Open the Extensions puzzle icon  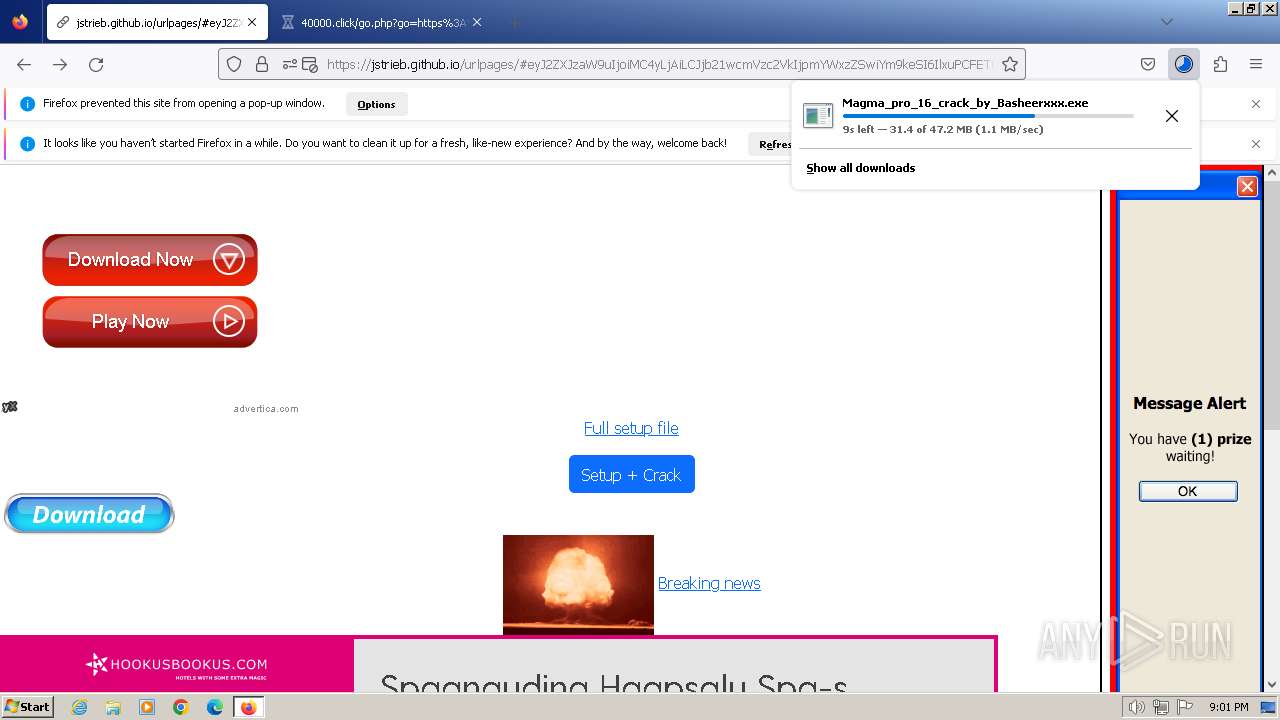[x=1220, y=64]
